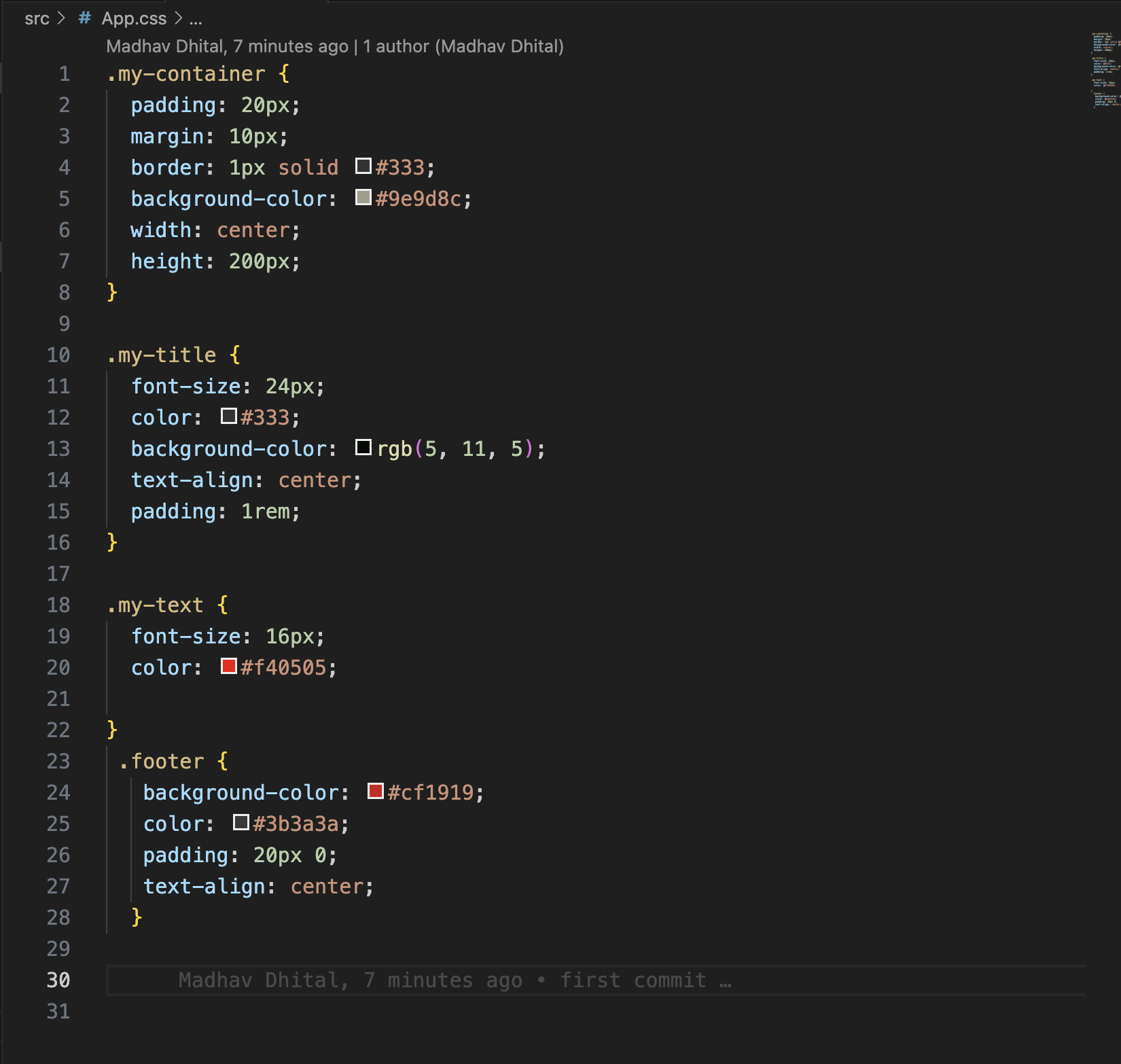Click line number 1 in the gutter
Viewport: 1121px width, 1064px height.
(x=64, y=73)
